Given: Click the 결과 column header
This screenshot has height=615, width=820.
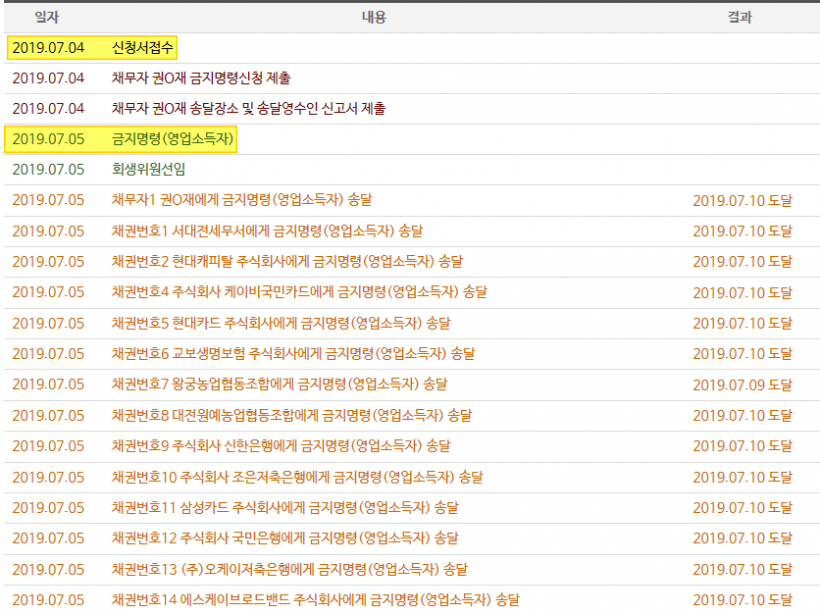Looking at the screenshot, I should 739,17.
